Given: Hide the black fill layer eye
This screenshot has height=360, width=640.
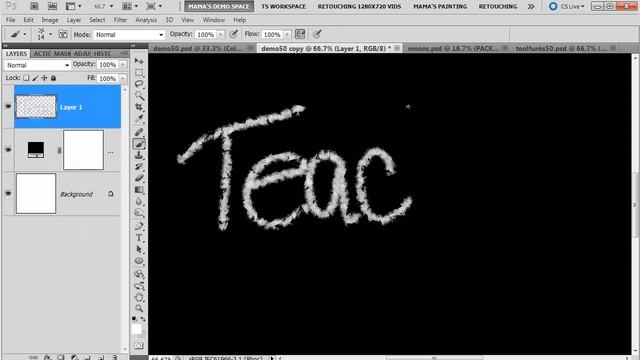Looking at the screenshot, I should (x=8, y=150).
